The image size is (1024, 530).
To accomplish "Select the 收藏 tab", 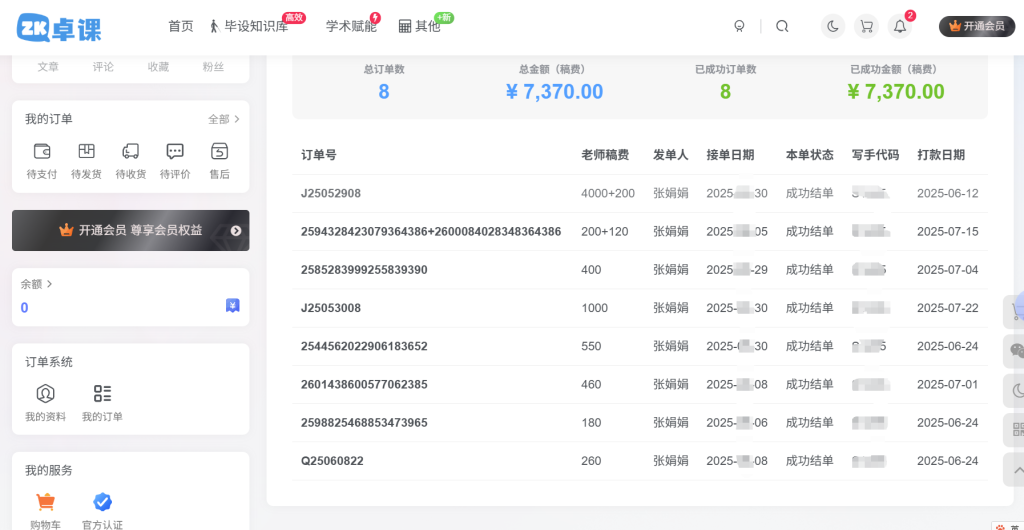I will [158, 67].
